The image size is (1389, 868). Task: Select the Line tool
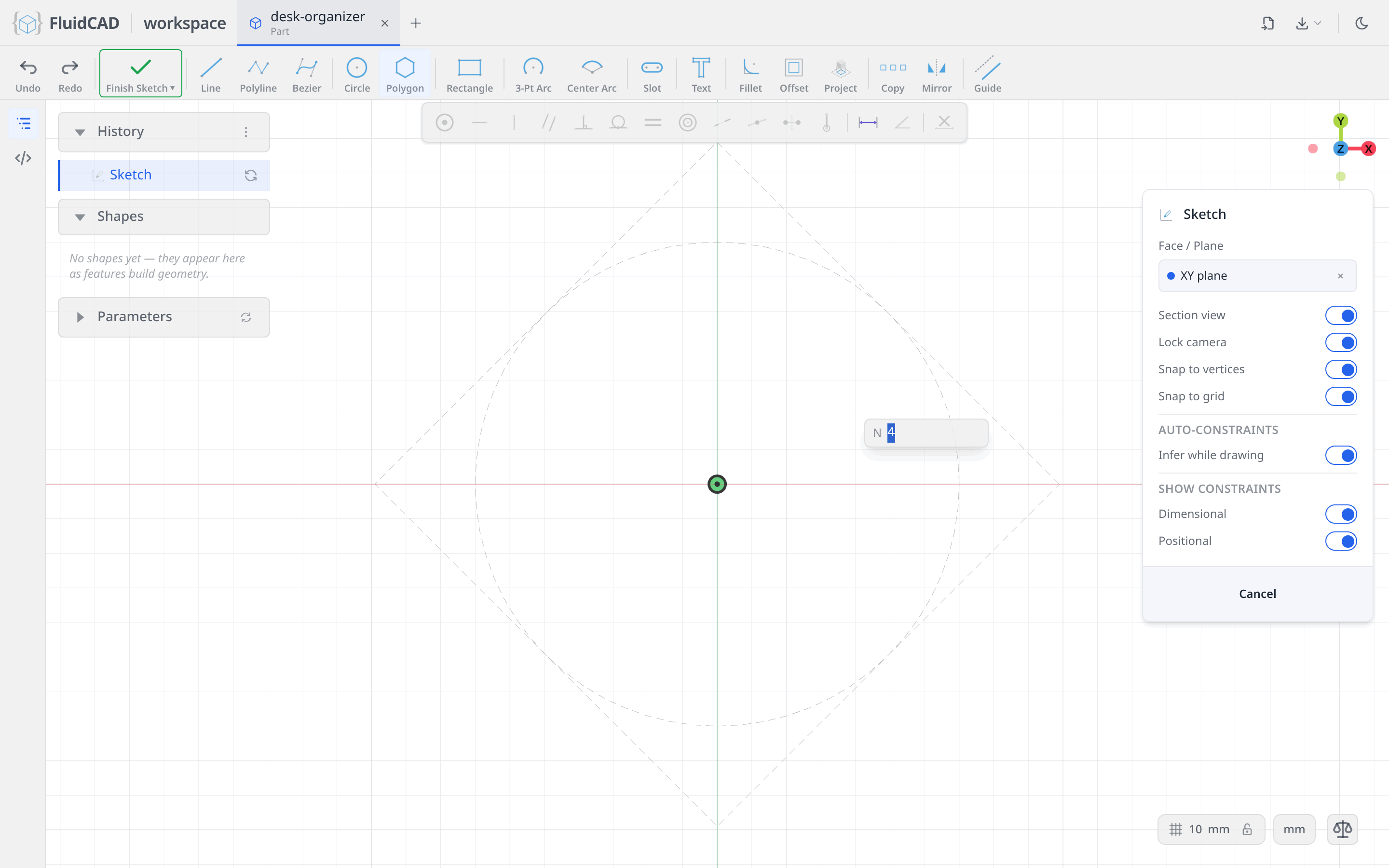pyautogui.click(x=211, y=75)
